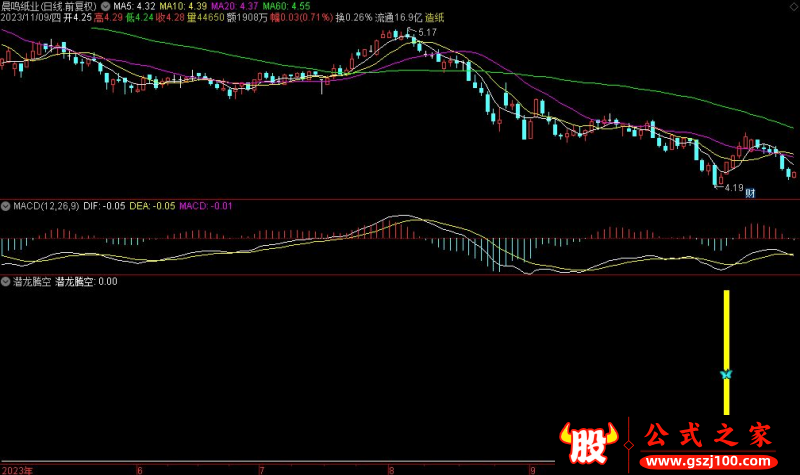800x475 pixels.
Task: Expand the 潜龙腾空 indicator dropdown arrow
Action: pos(6,282)
